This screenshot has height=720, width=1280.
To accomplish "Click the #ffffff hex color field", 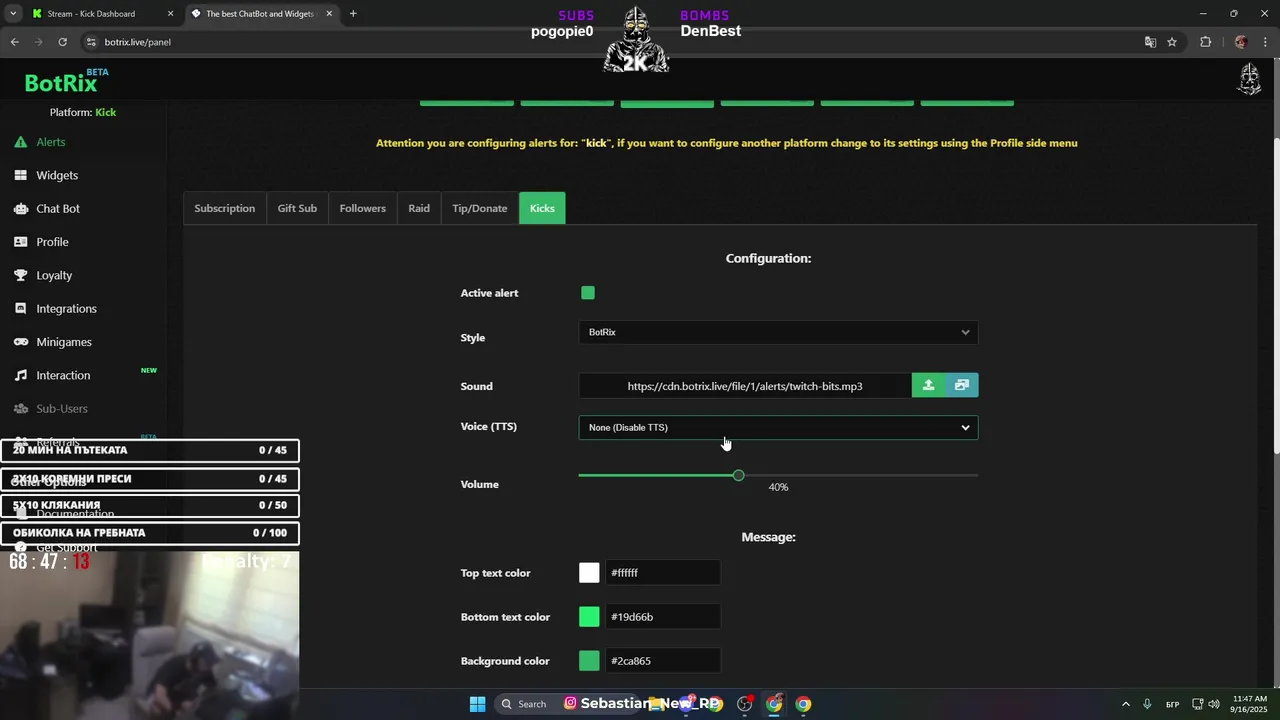I will click(x=663, y=573).
